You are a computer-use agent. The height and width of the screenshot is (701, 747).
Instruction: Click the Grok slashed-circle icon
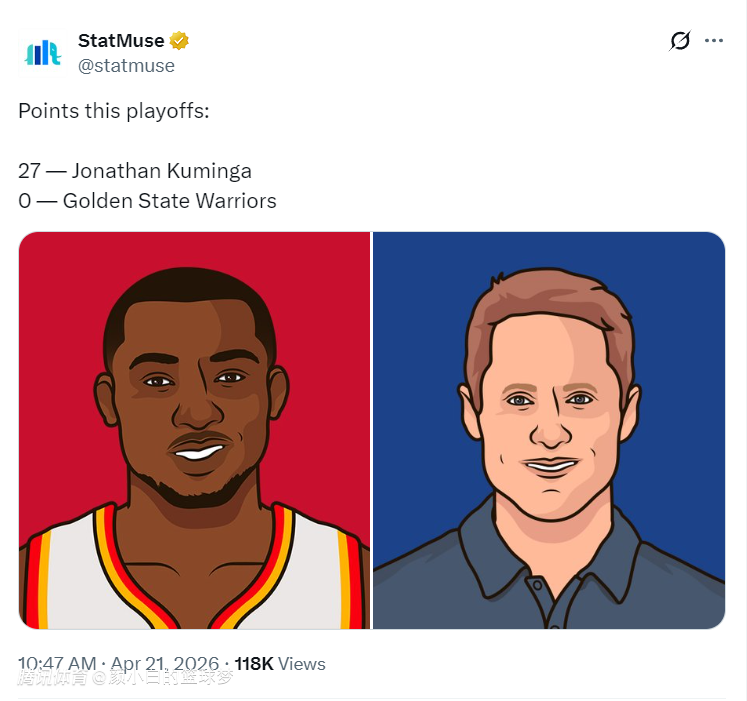[680, 41]
